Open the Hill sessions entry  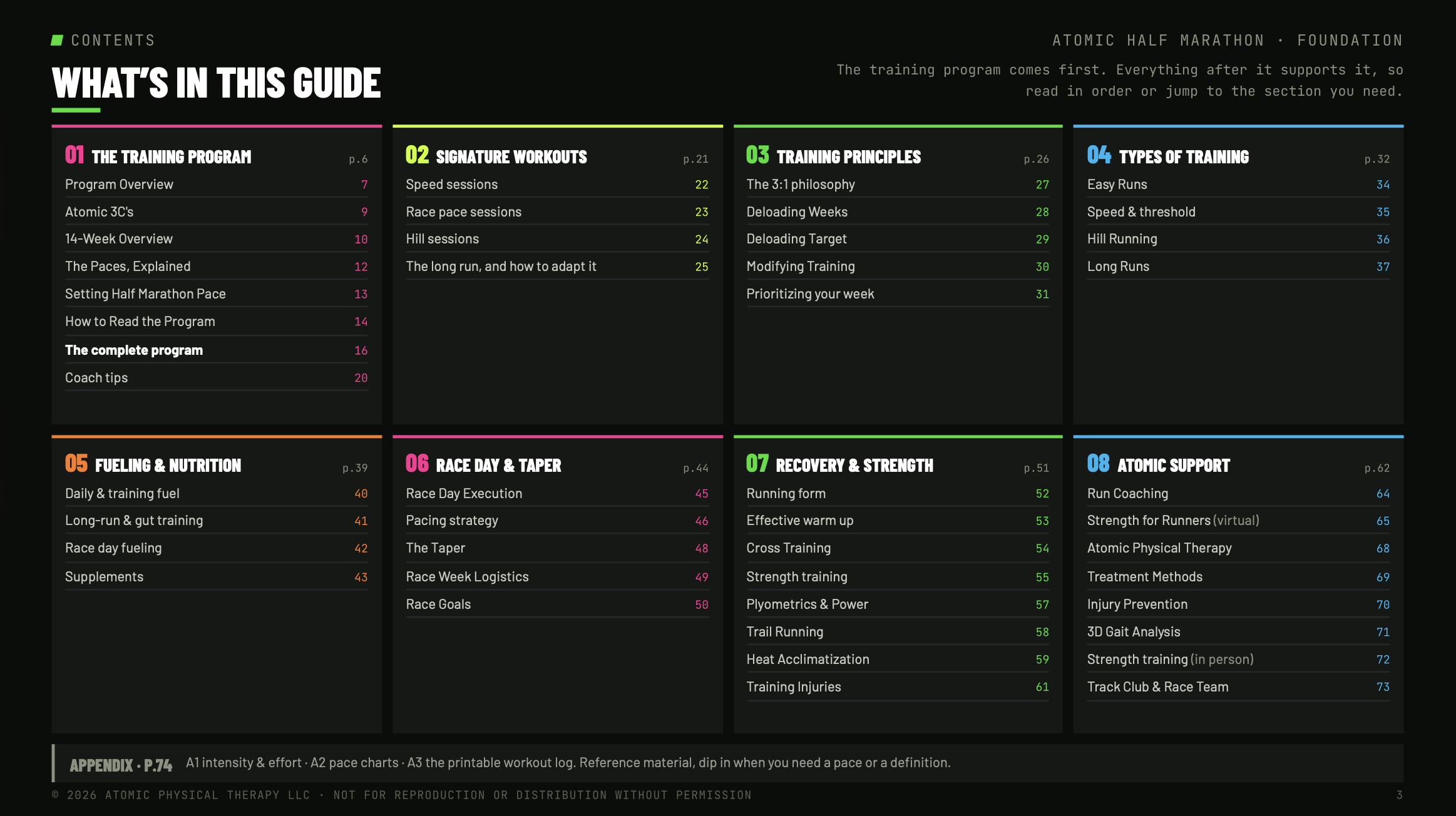coord(557,239)
